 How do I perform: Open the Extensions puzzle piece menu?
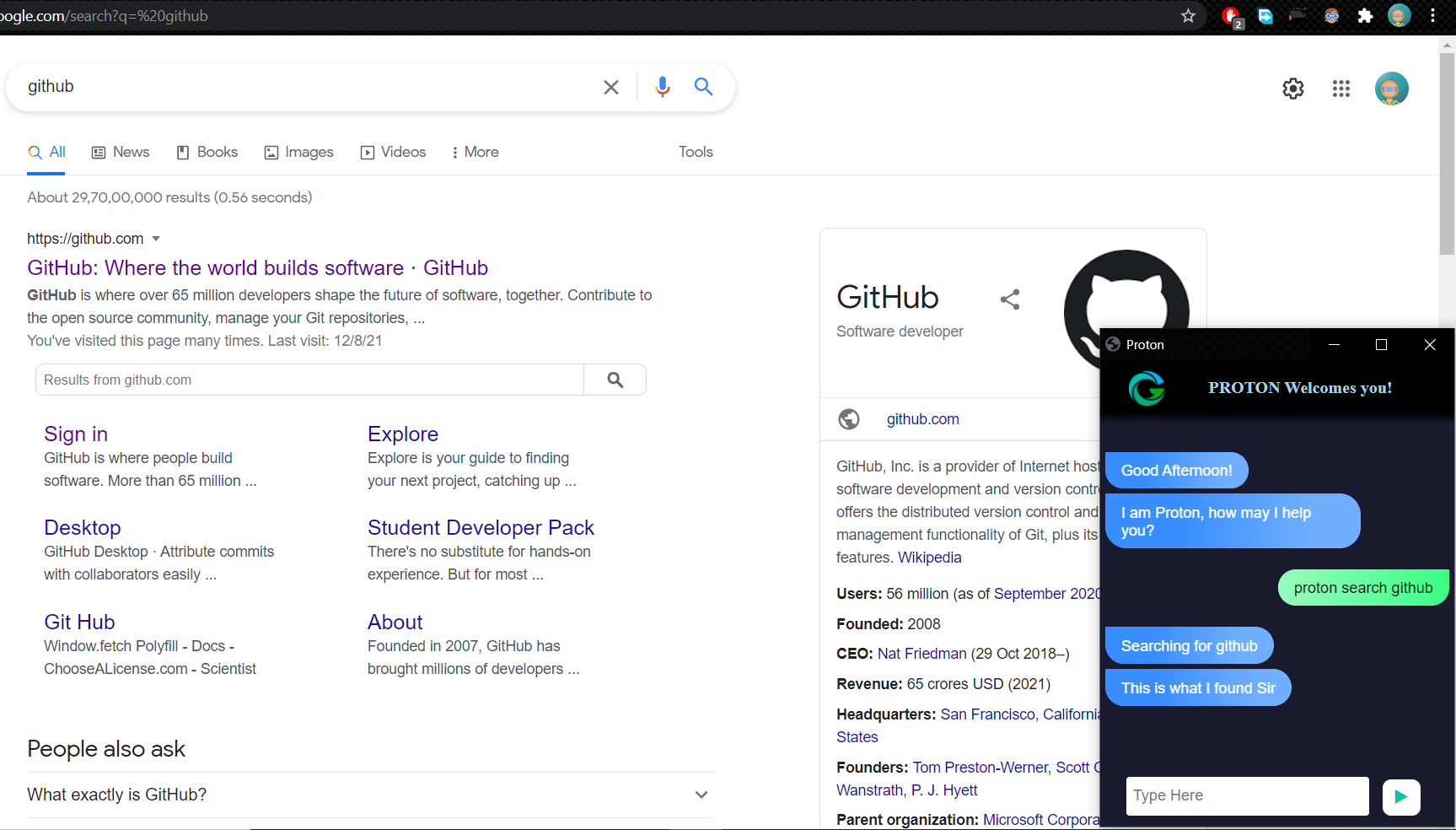[x=1365, y=16]
